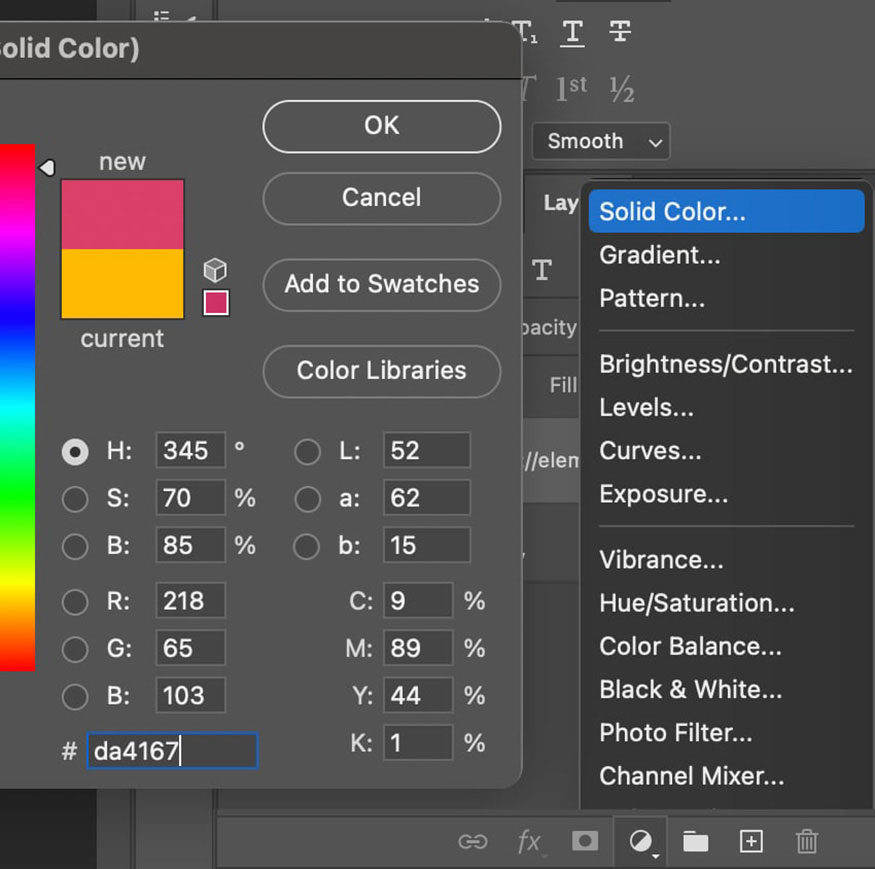The height and width of the screenshot is (869, 875).
Task: Confirm color with OK button
Action: 382,126
